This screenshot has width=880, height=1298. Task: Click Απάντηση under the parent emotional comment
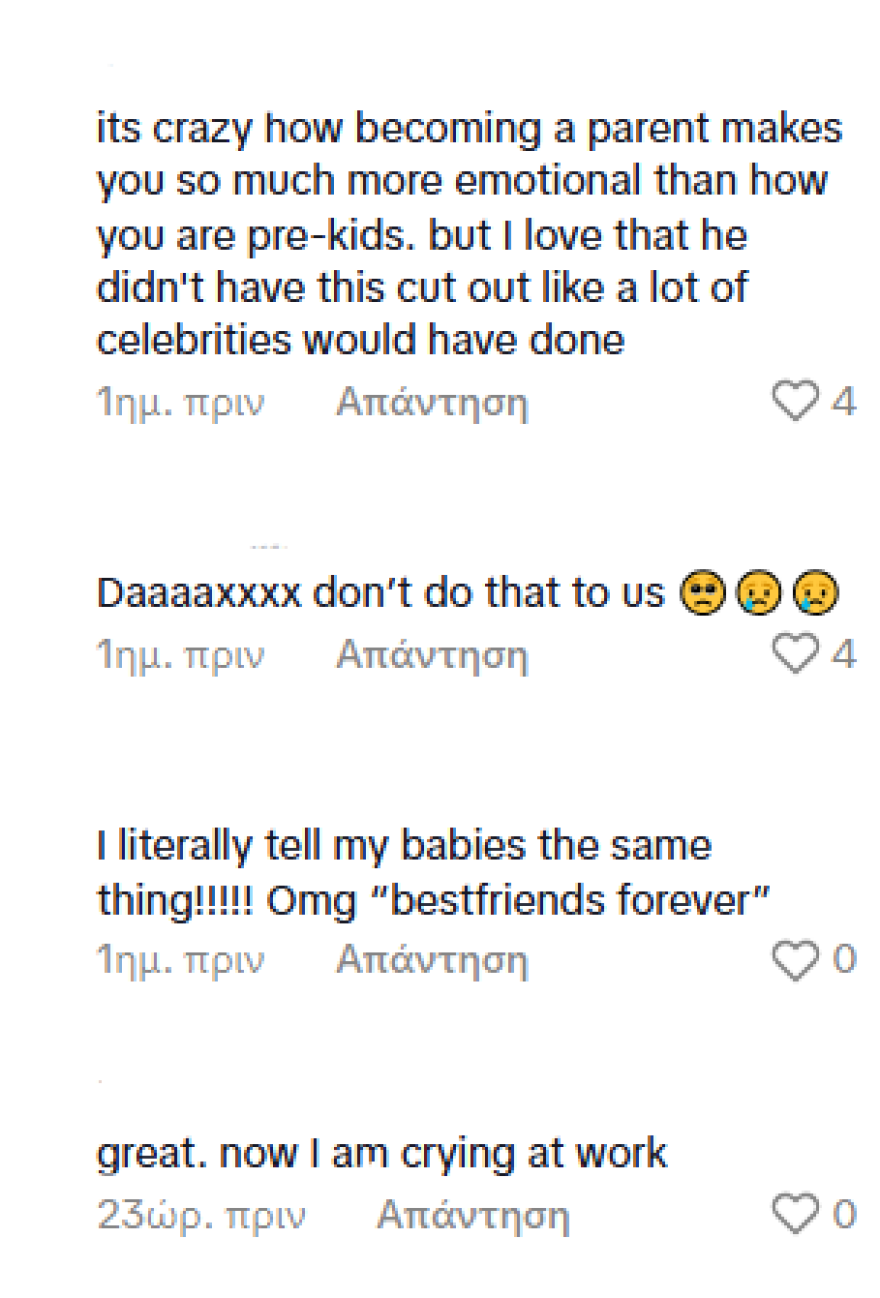(431, 403)
